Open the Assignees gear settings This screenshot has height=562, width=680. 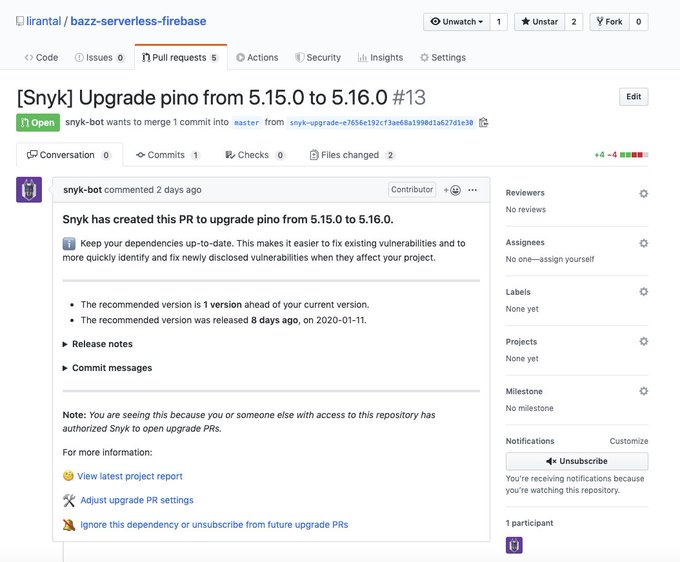644,243
